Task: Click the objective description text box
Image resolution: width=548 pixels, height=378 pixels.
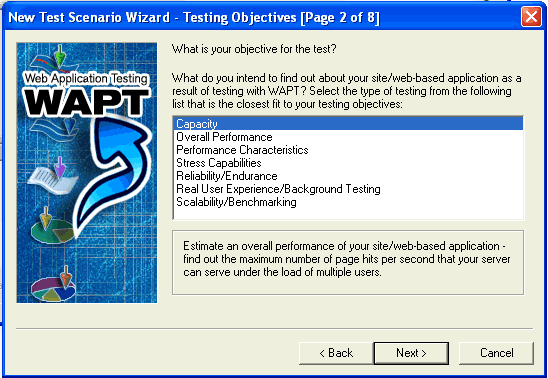Action: [348, 262]
